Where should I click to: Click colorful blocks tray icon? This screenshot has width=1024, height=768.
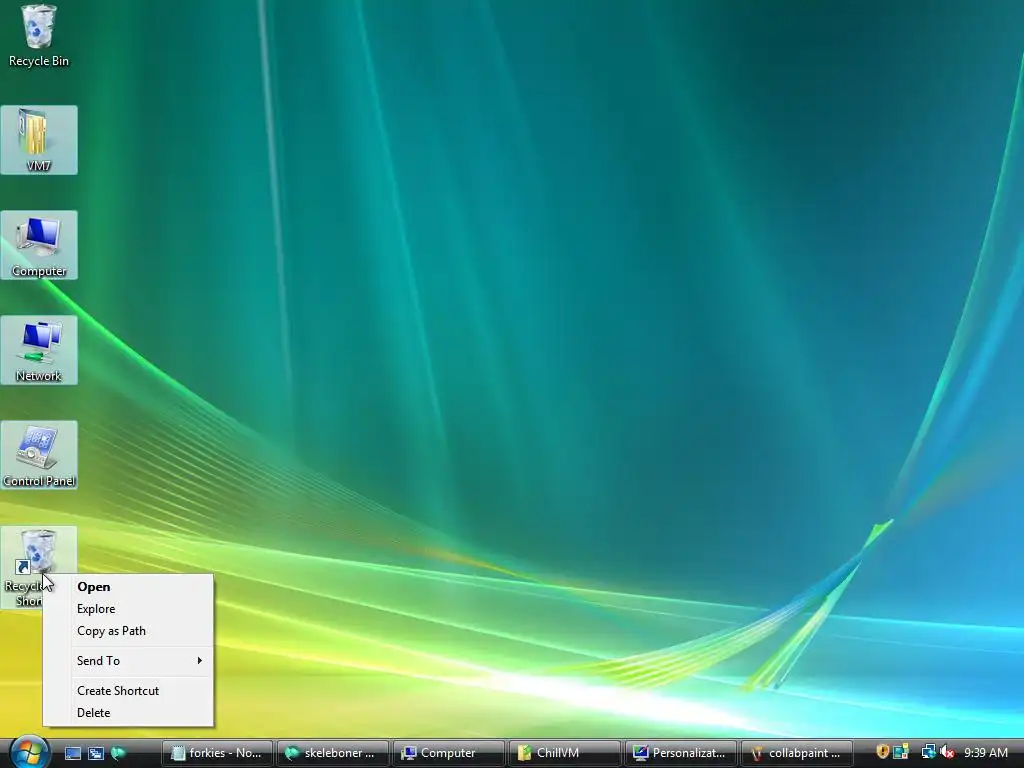point(901,752)
